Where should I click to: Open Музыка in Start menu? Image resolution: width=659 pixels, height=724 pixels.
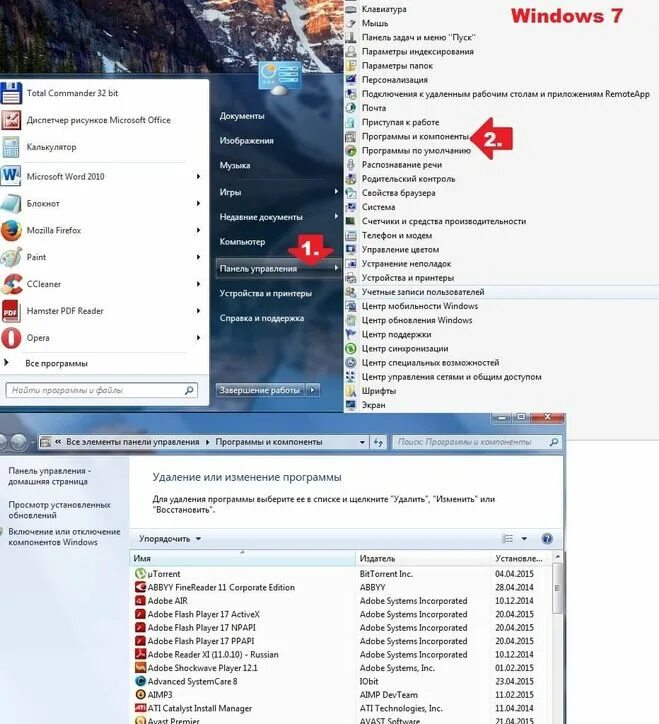235,165
